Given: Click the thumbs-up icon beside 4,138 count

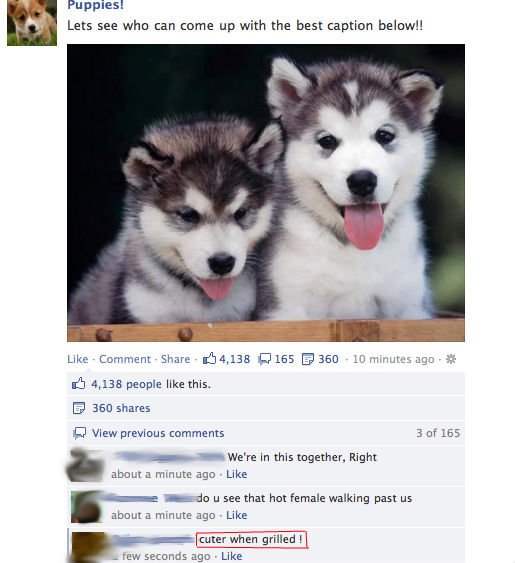Looking at the screenshot, I should coord(209,358).
